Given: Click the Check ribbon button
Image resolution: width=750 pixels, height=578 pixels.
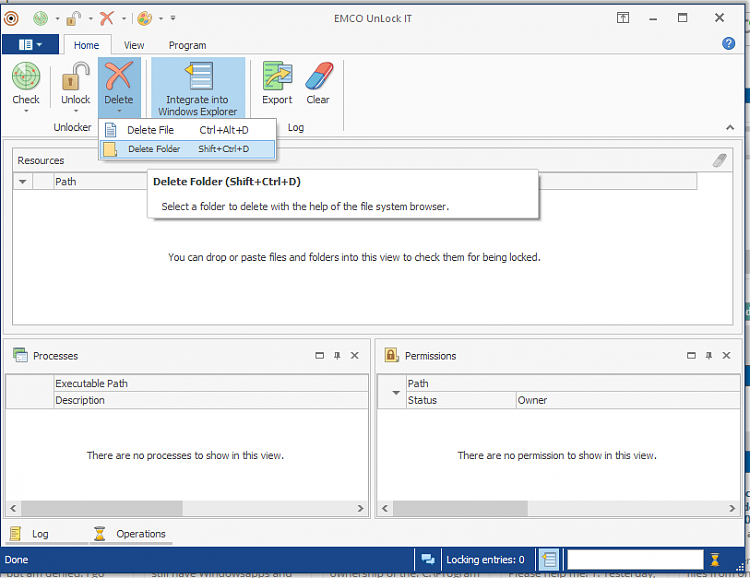Looking at the screenshot, I should tap(26, 88).
